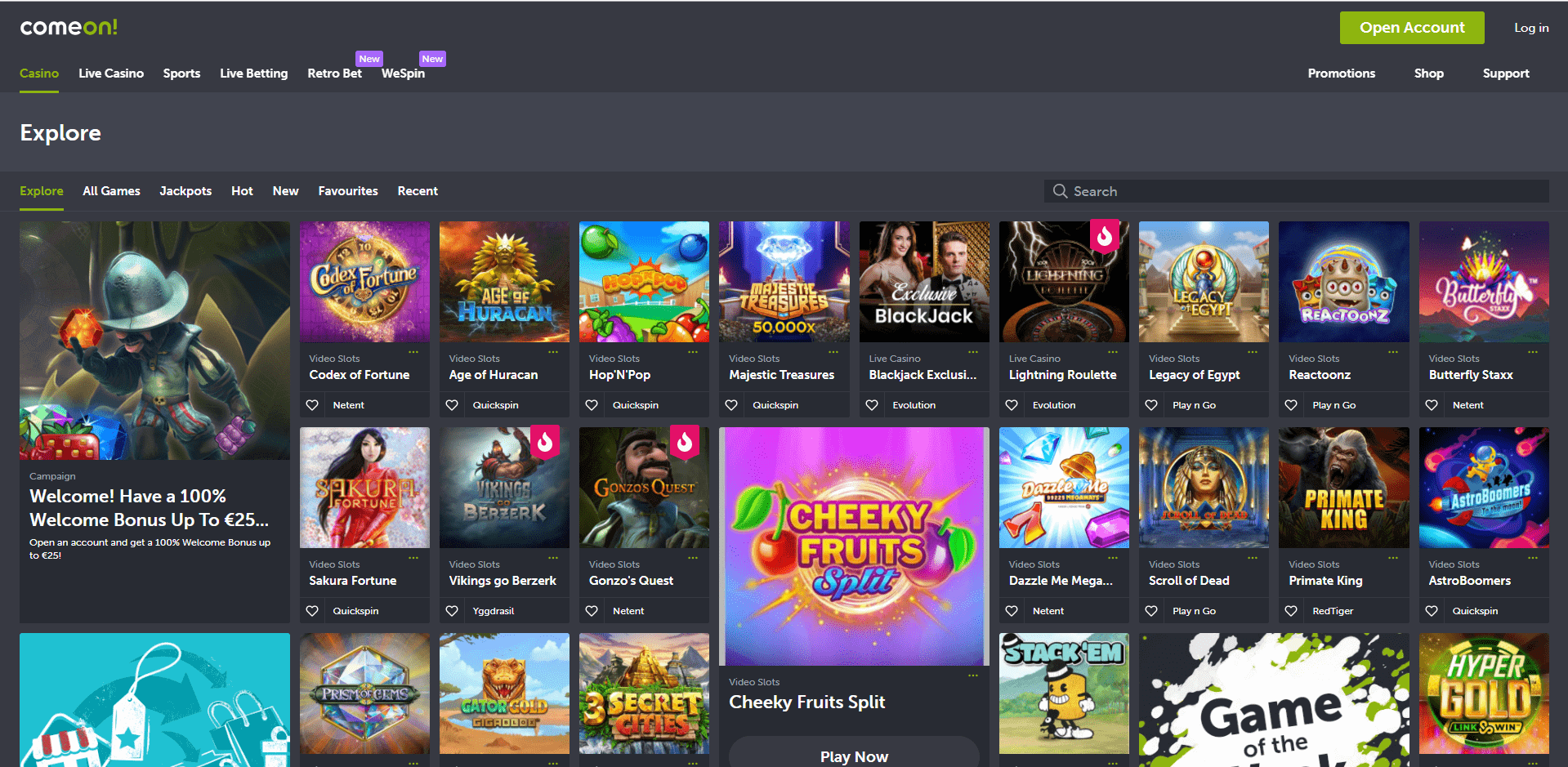
Task: Expand options dots on Reactoonz card
Action: [x=1393, y=352]
